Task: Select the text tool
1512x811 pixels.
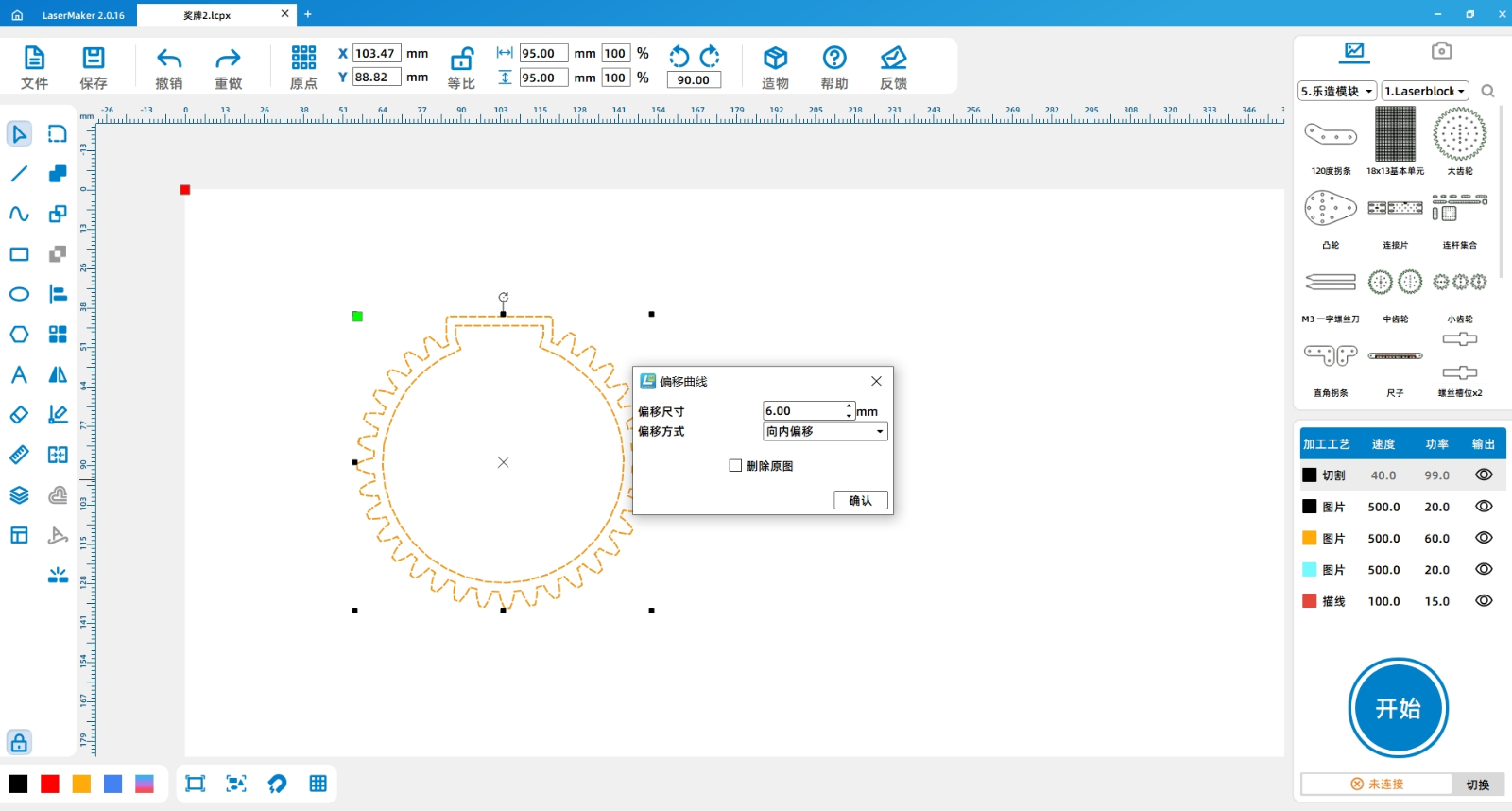Action: coord(19,375)
